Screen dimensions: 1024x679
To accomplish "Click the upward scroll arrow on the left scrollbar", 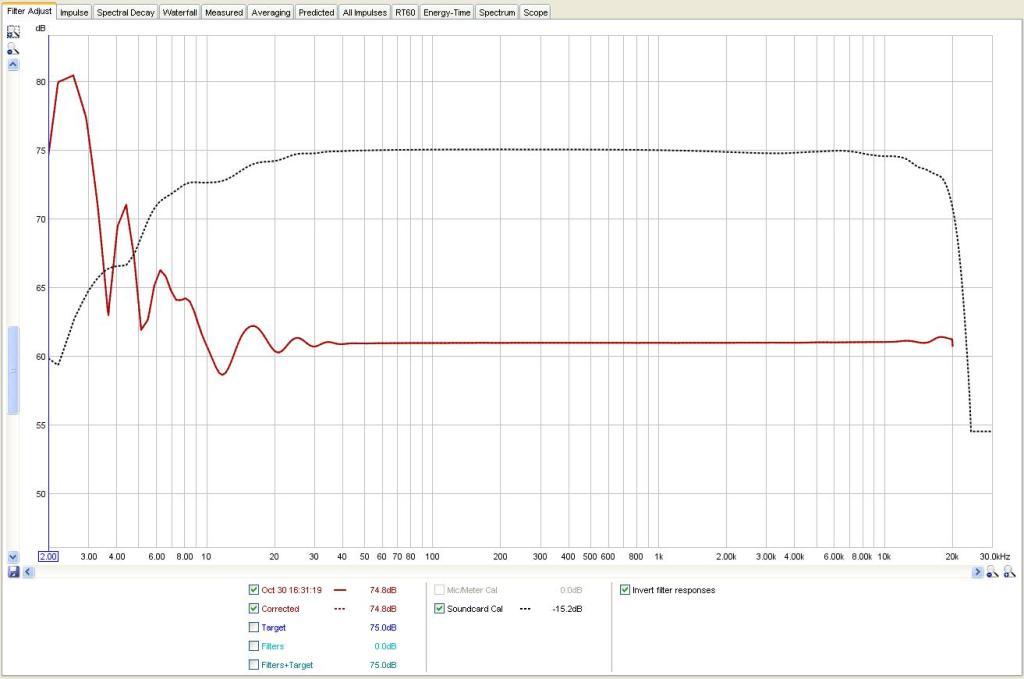I will point(12,63).
